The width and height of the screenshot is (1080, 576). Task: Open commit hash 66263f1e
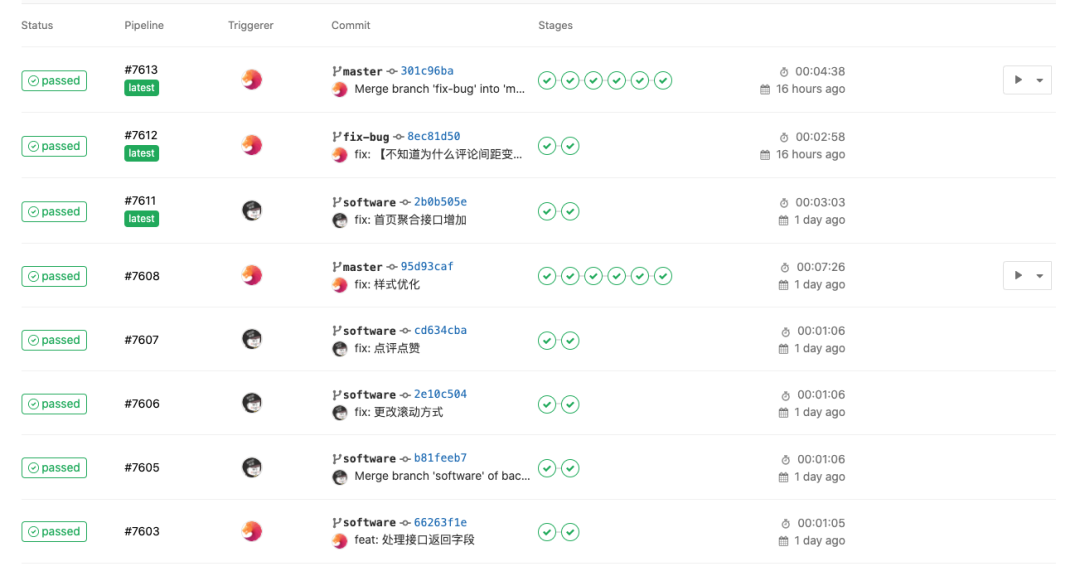[x=440, y=522]
